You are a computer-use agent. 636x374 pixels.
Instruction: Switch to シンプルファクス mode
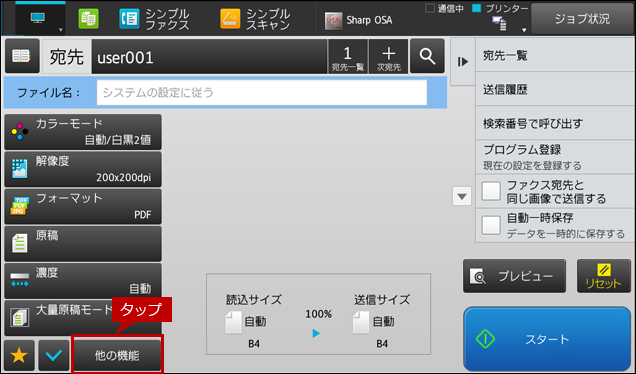[x=155, y=19]
